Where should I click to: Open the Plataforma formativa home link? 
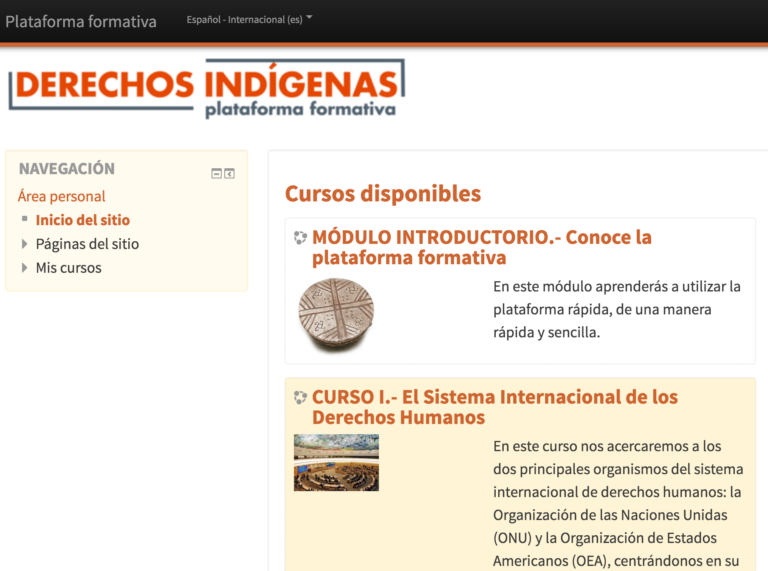point(81,22)
